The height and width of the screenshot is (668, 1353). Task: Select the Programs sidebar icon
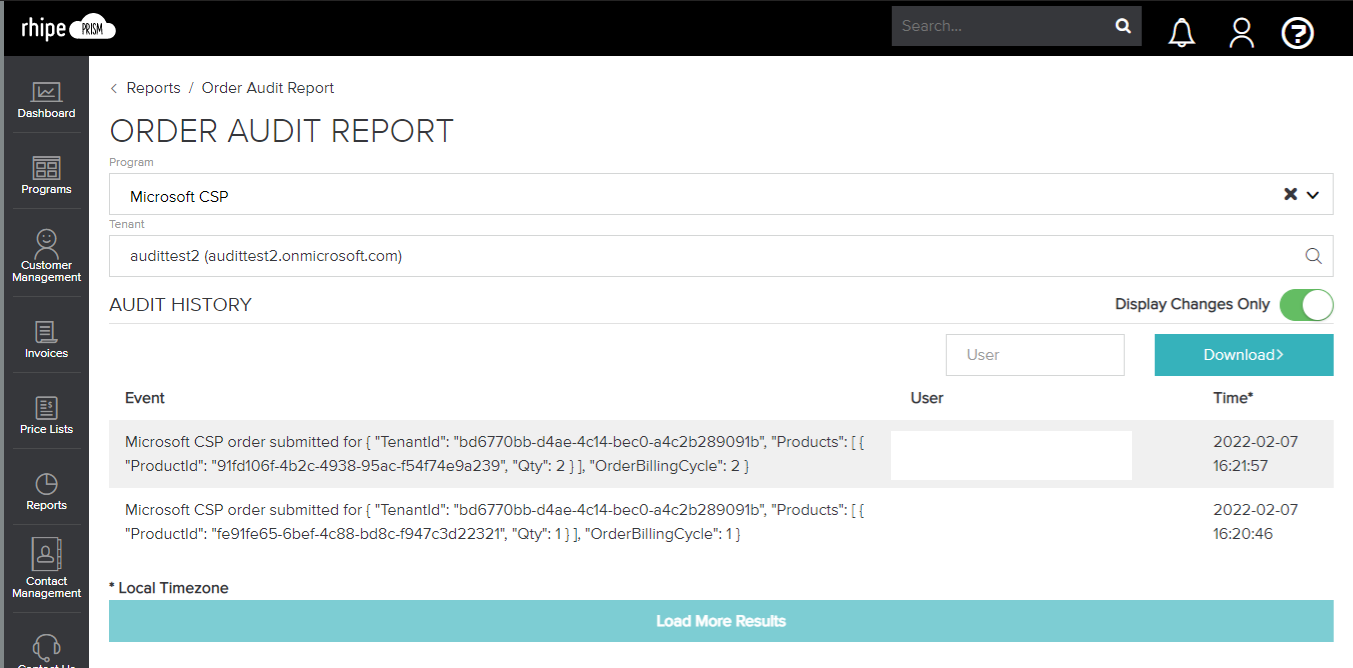[x=46, y=174]
